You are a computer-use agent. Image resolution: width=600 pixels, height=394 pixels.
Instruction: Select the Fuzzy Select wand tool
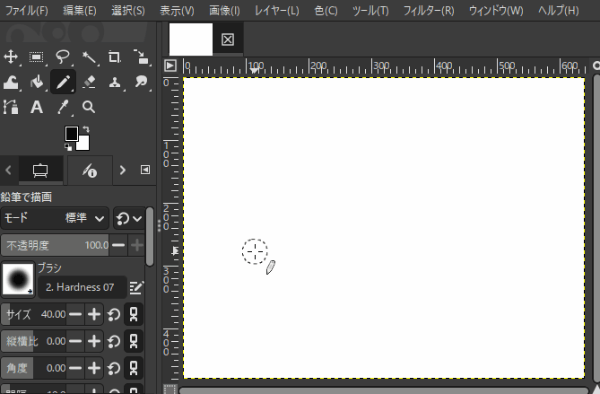point(89,57)
